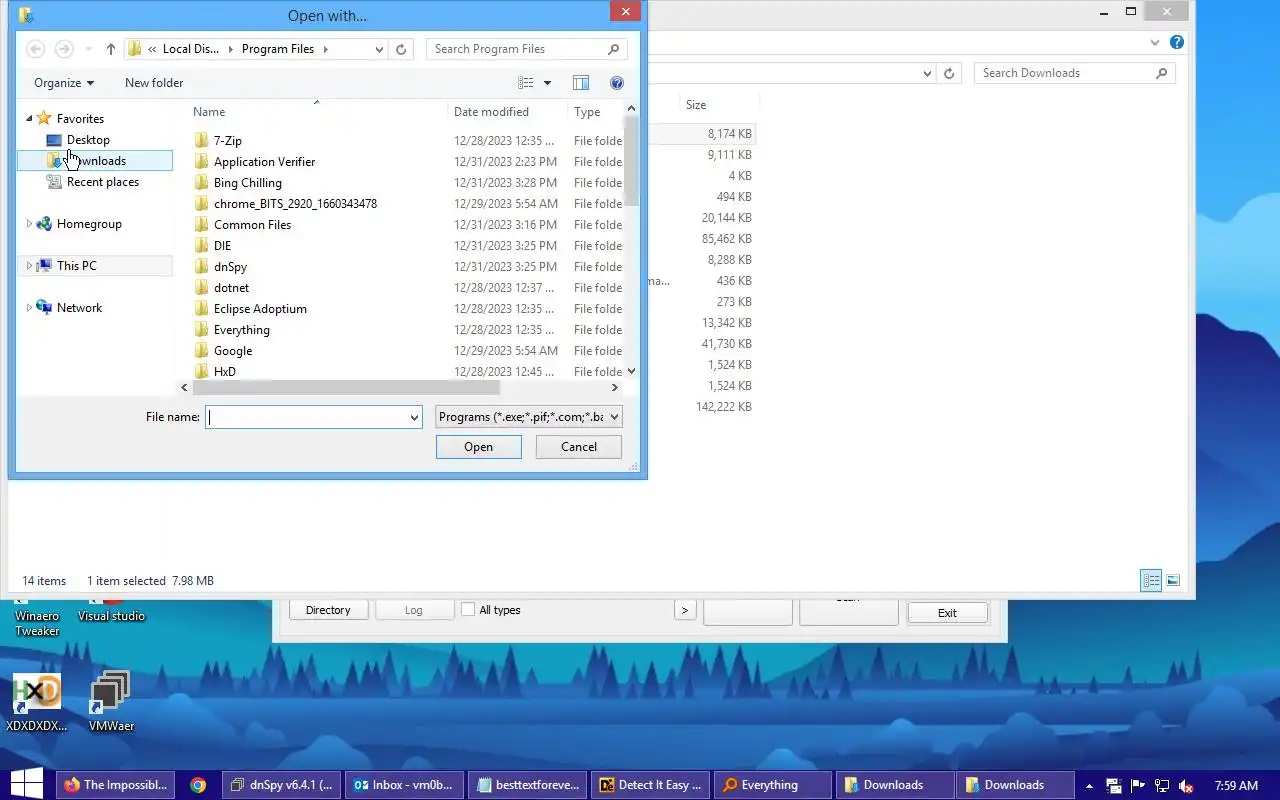1280x800 pixels.
Task: Click the horizontal scrollbar in file list
Action: (x=346, y=388)
